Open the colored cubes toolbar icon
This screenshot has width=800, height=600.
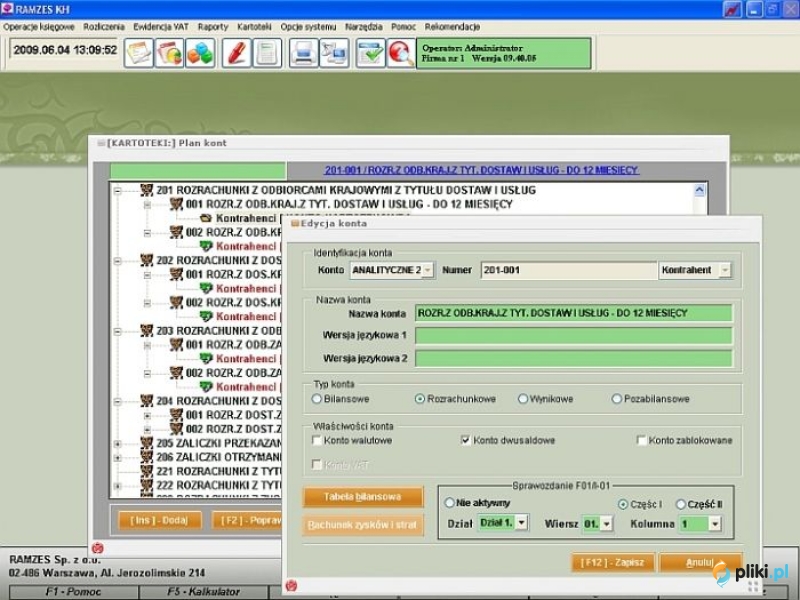coord(199,53)
